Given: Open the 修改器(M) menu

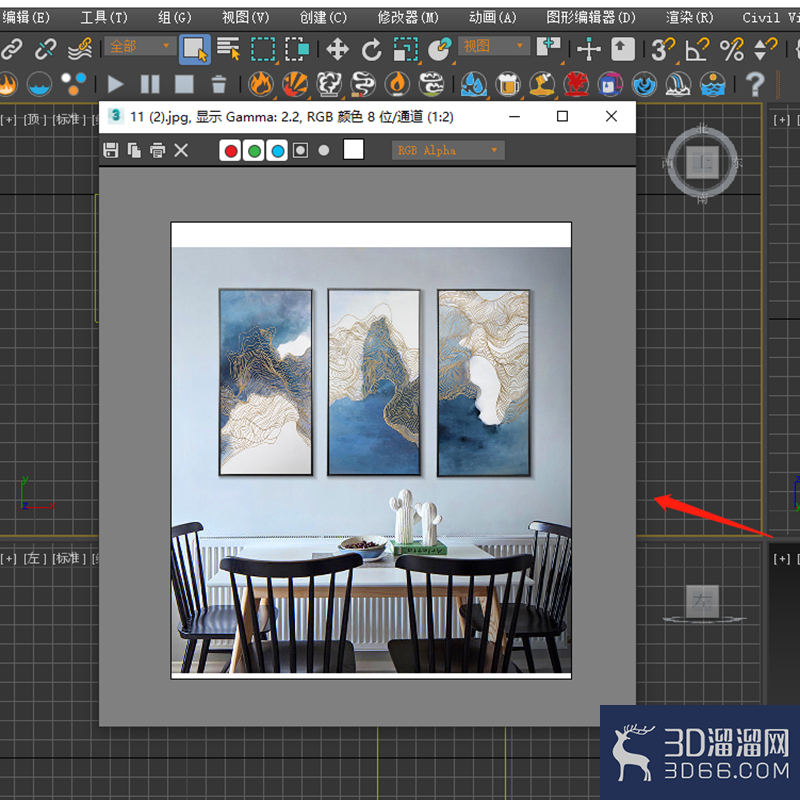Looking at the screenshot, I should (x=408, y=18).
